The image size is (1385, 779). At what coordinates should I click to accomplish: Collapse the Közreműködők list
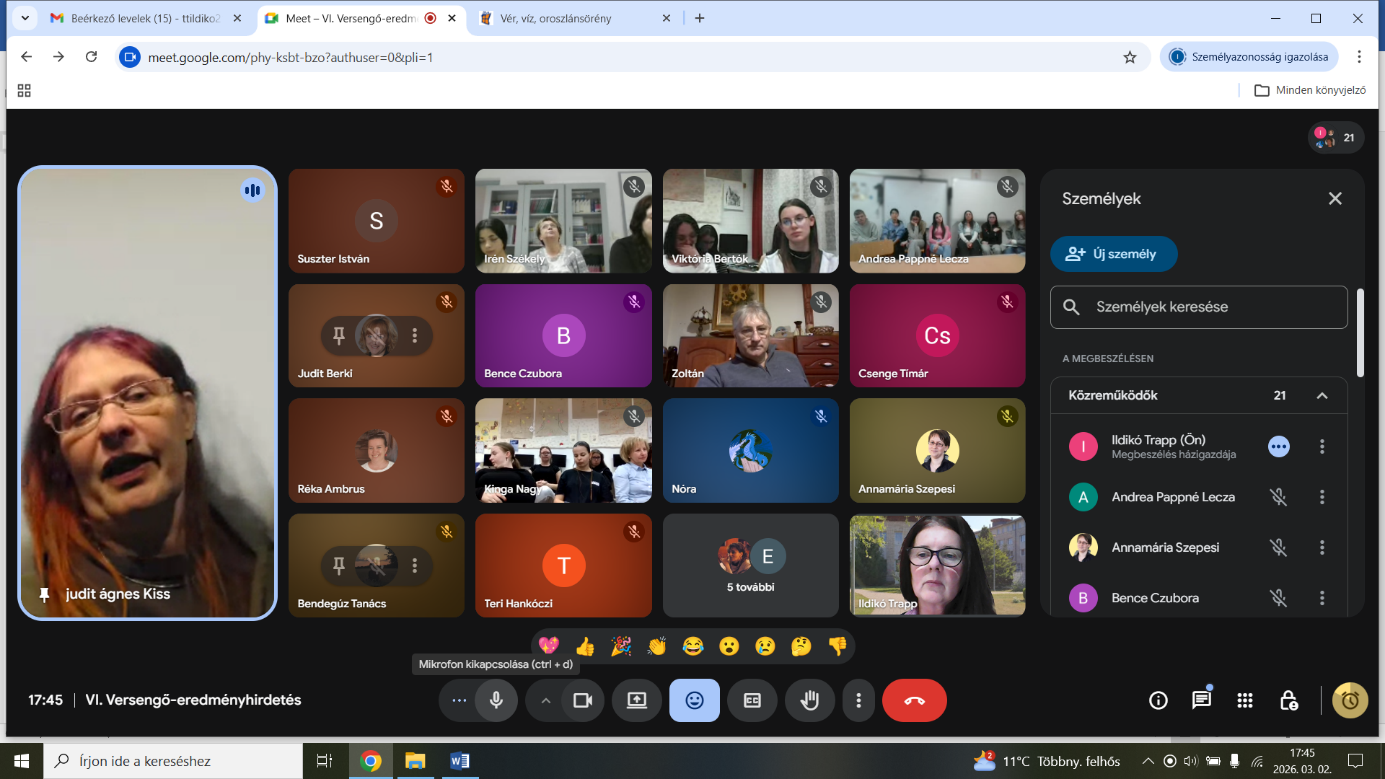tap(1321, 396)
